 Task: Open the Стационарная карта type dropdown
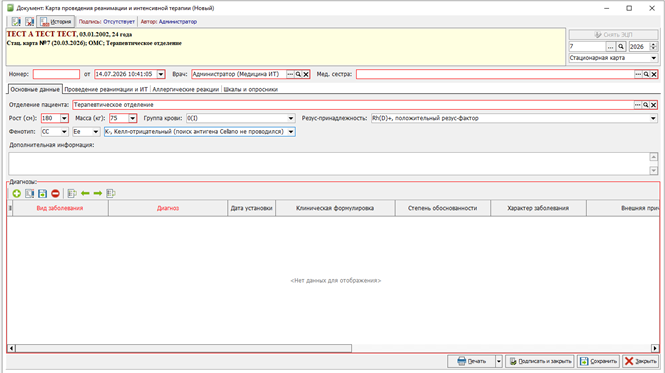click(x=654, y=58)
